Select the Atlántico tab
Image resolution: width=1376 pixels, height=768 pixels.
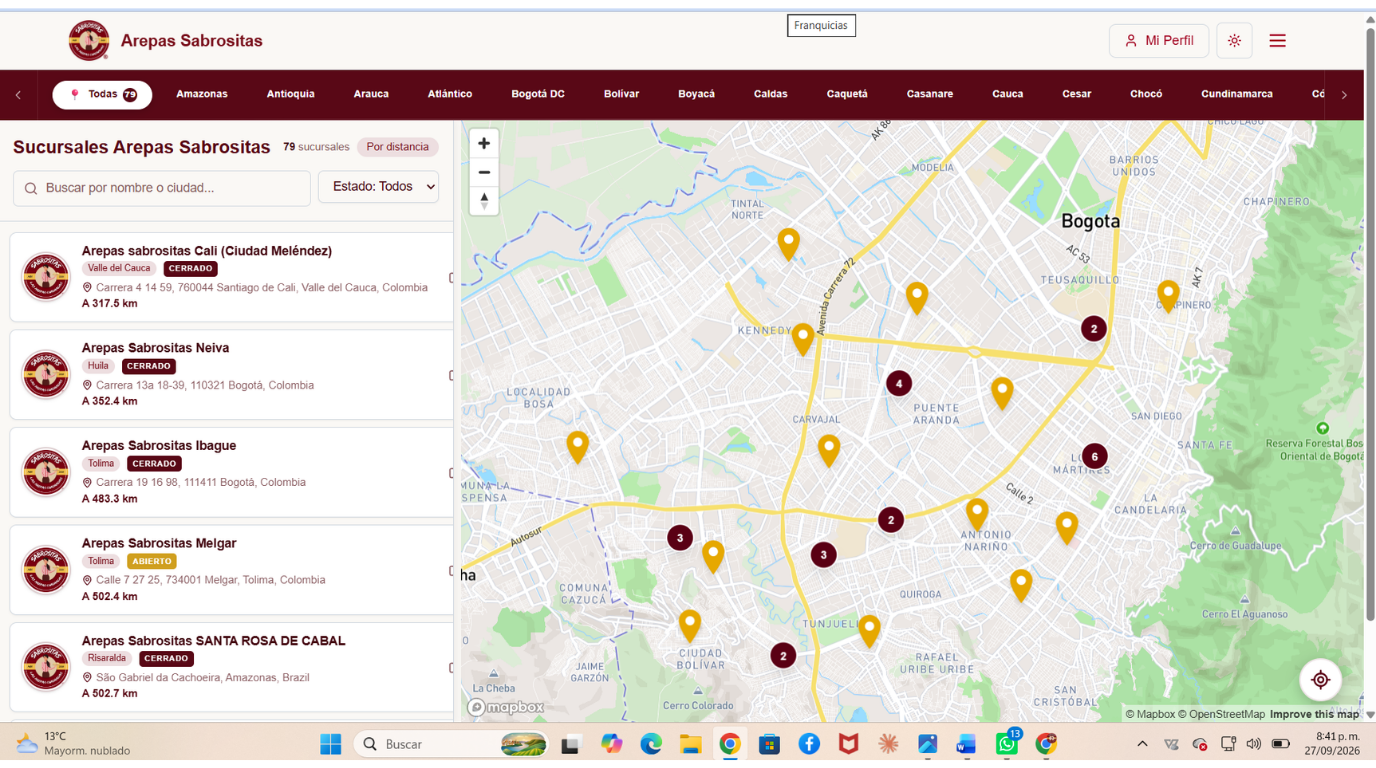(450, 95)
